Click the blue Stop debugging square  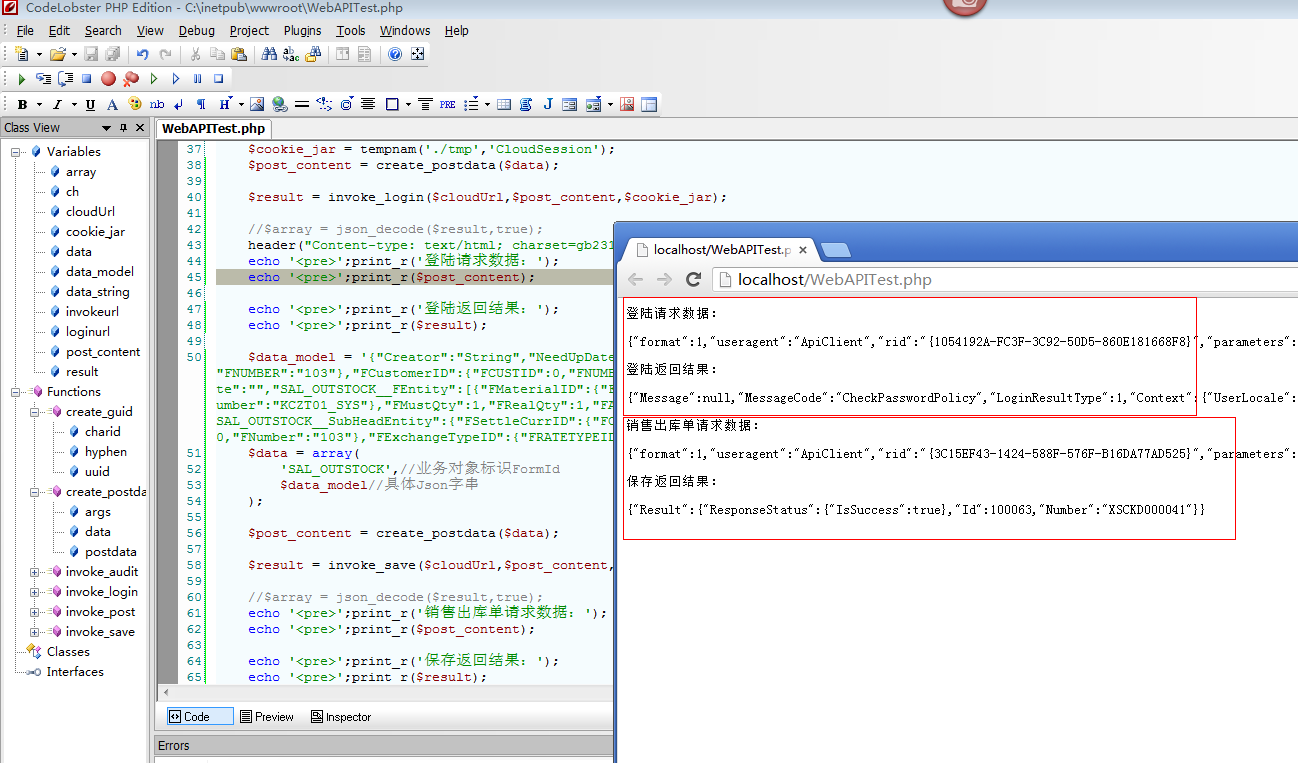pyautogui.click(x=86, y=78)
